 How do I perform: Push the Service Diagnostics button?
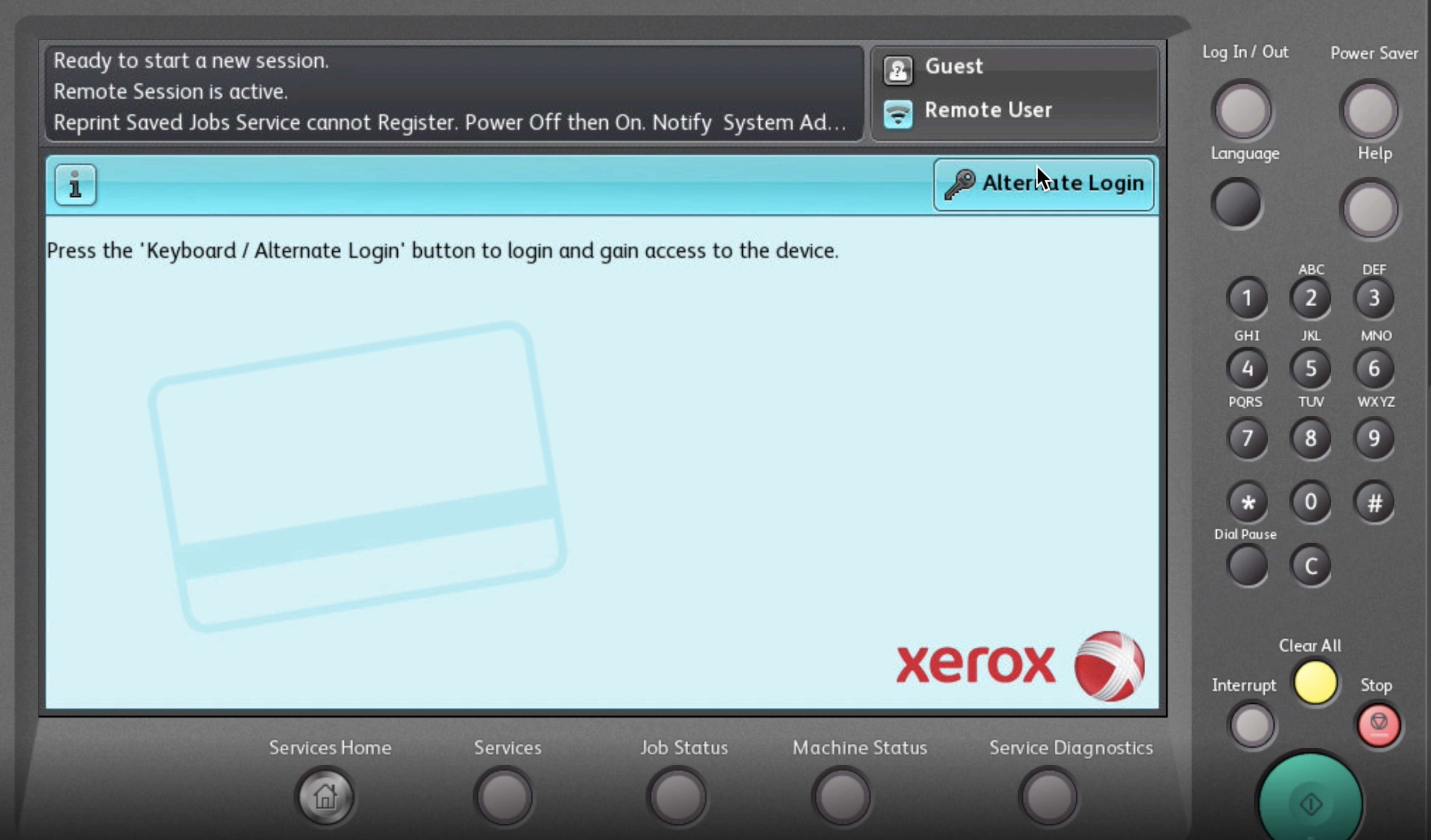[x=1049, y=796]
